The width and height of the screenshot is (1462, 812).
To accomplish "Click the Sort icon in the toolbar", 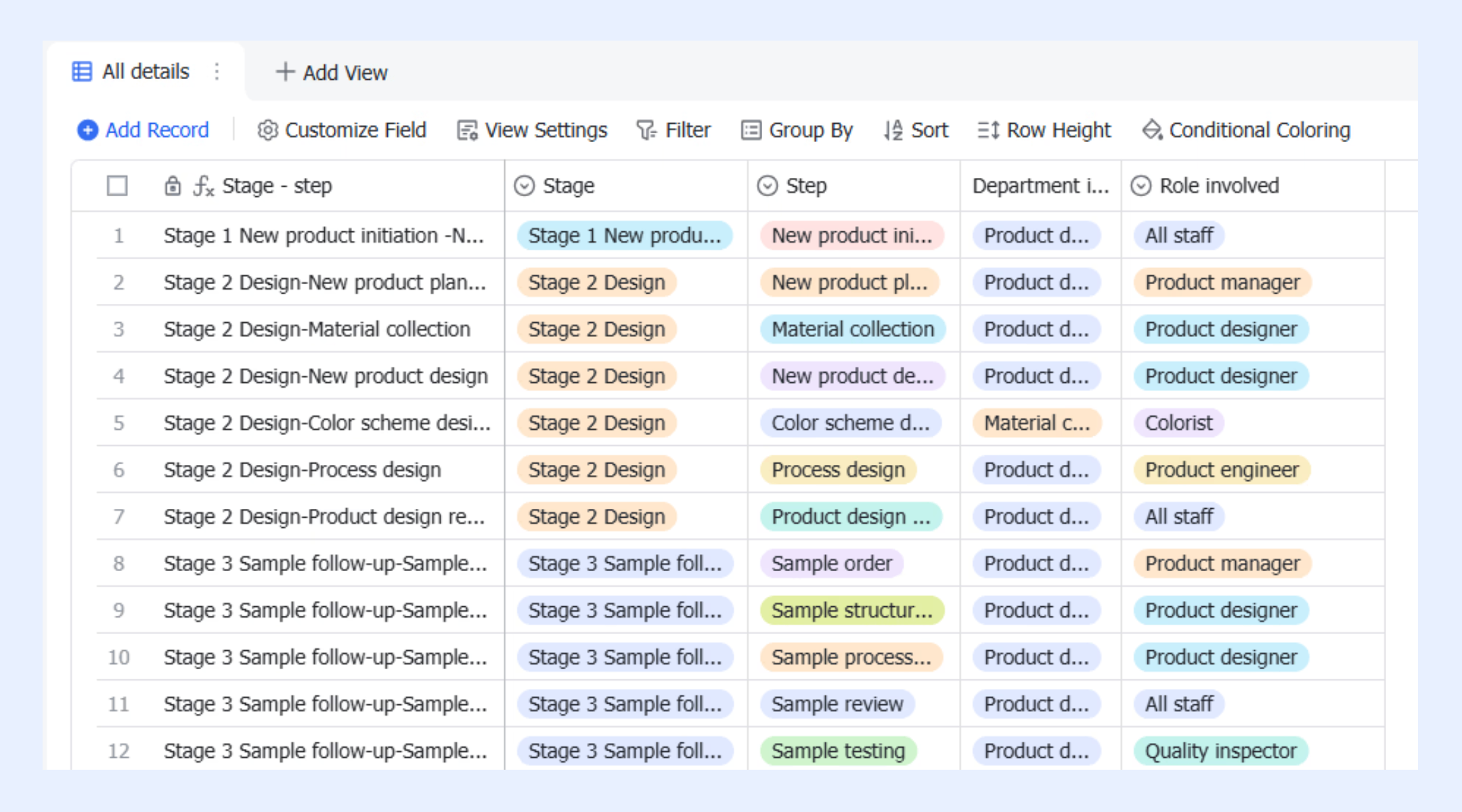I will (x=893, y=130).
